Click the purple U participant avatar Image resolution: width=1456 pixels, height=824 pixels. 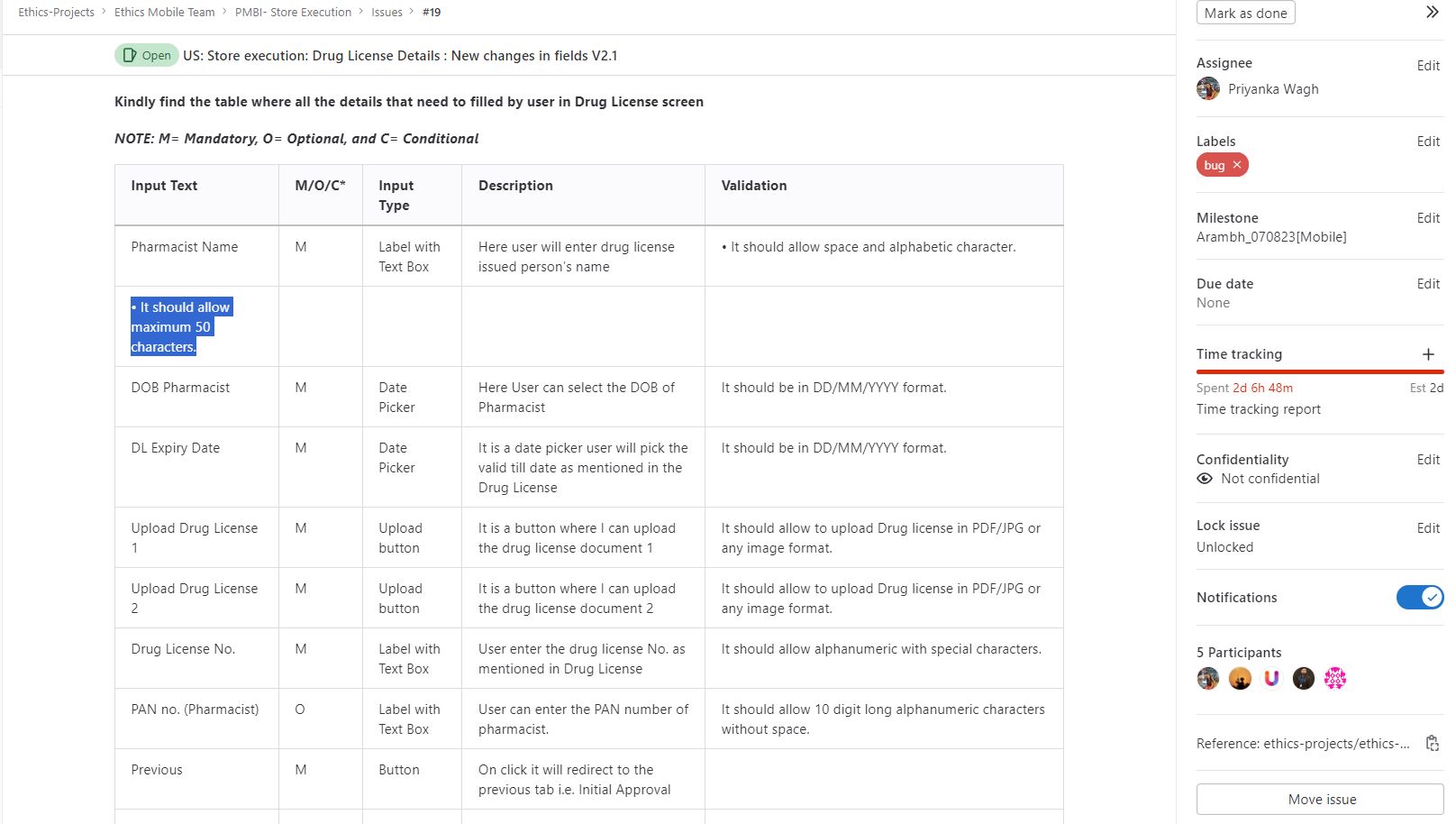(x=1271, y=678)
